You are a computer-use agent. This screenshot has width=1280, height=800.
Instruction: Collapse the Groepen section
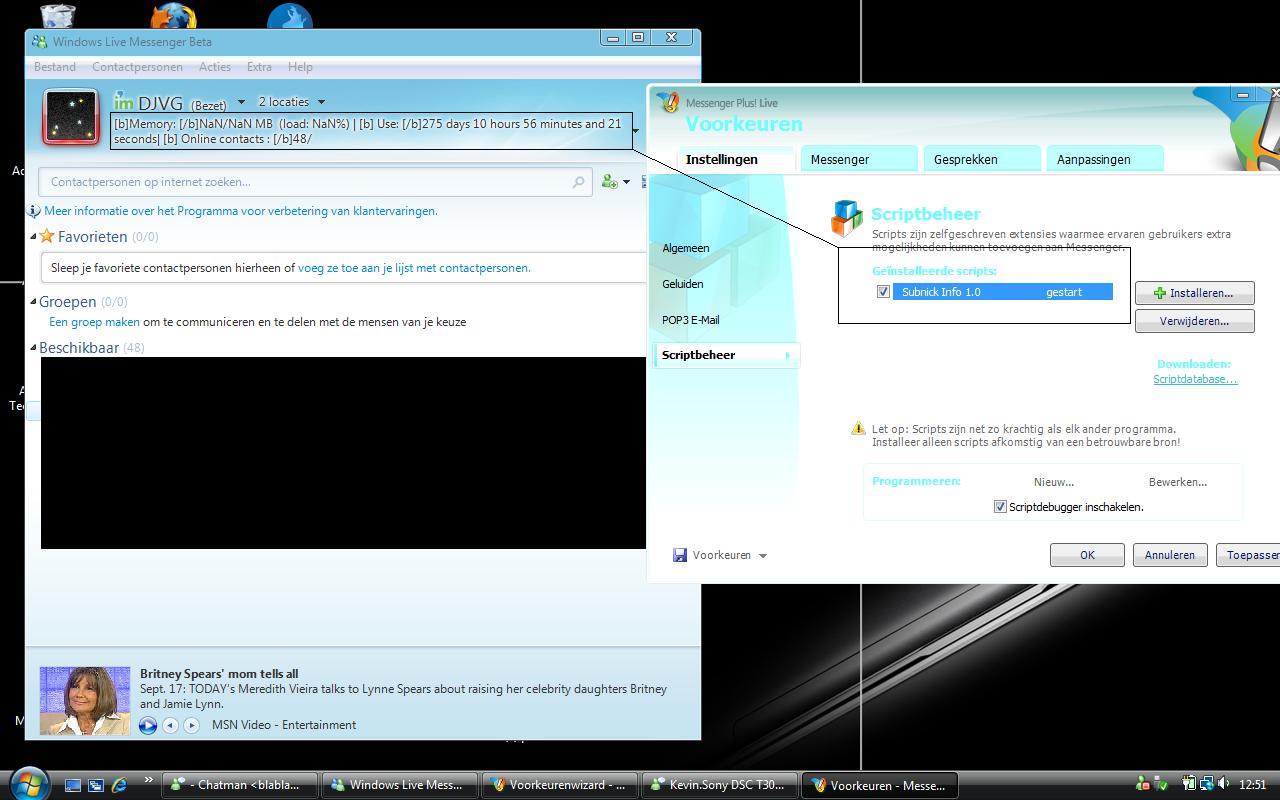(33, 301)
